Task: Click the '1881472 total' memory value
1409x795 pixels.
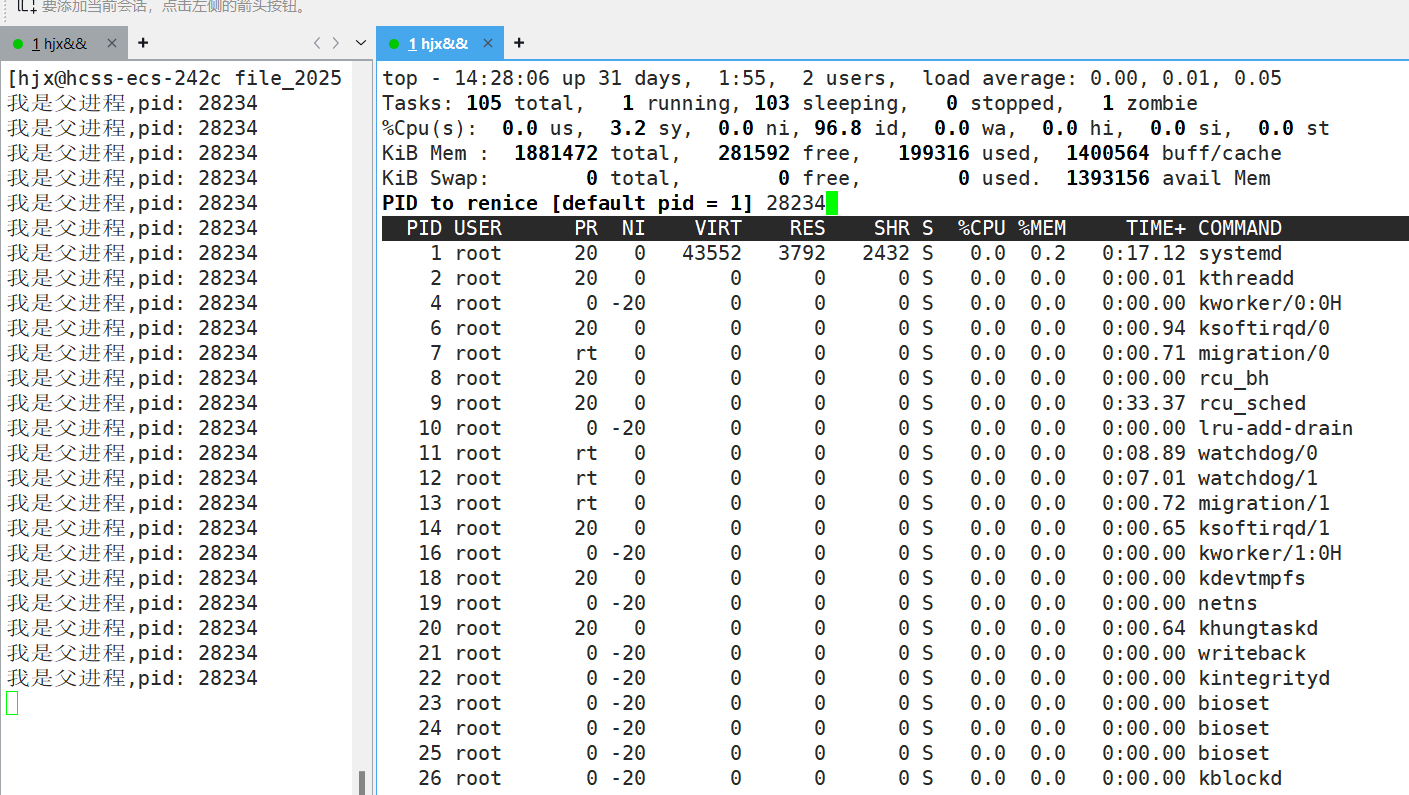Action: [591, 153]
